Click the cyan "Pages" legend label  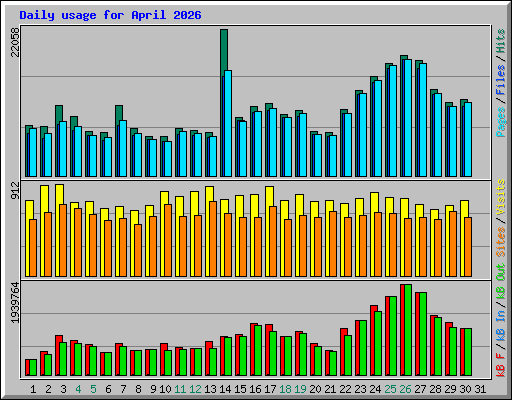pyautogui.click(x=500, y=122)
